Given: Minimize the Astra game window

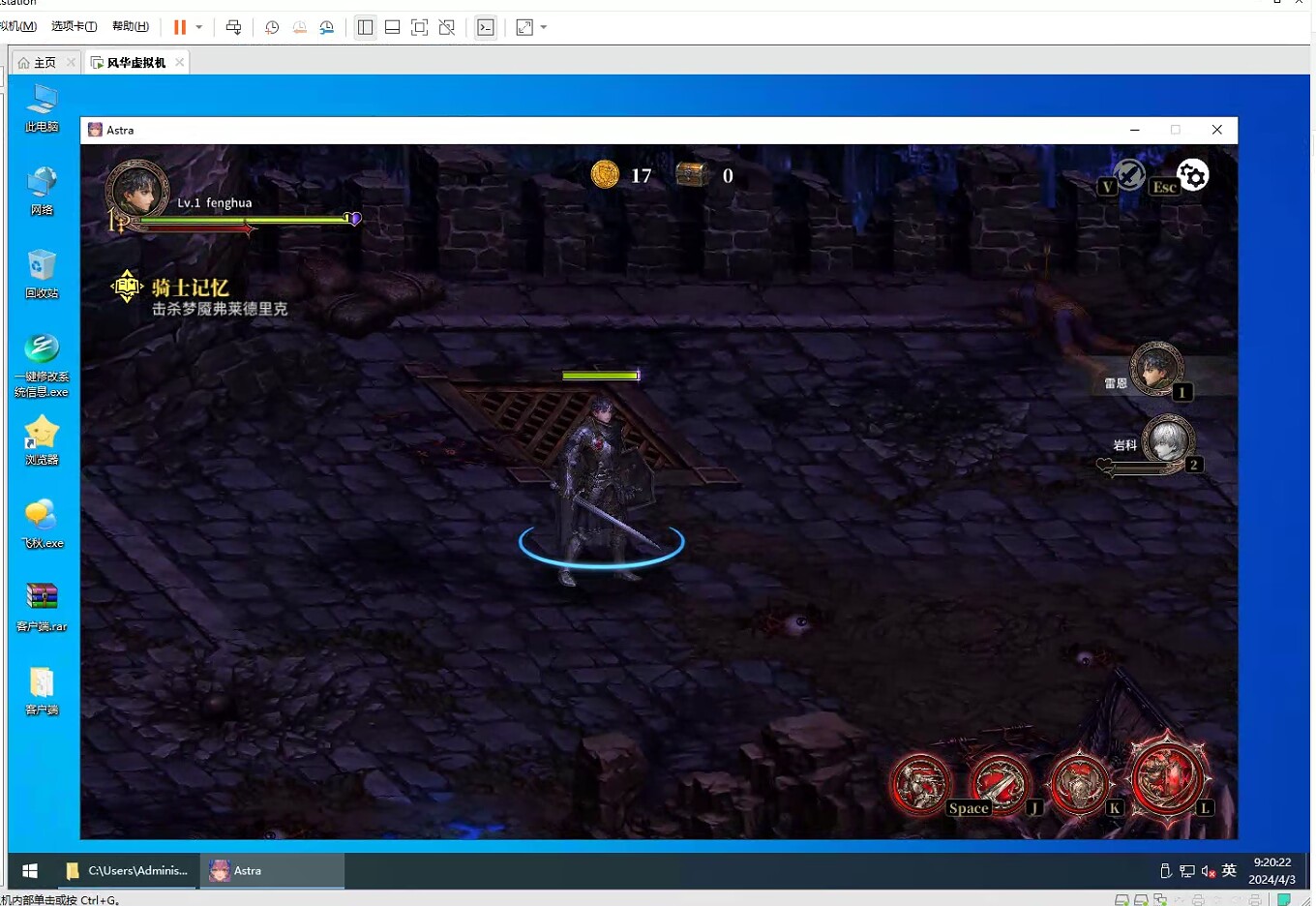Looking at the screenshot, I should point(1135,130).
